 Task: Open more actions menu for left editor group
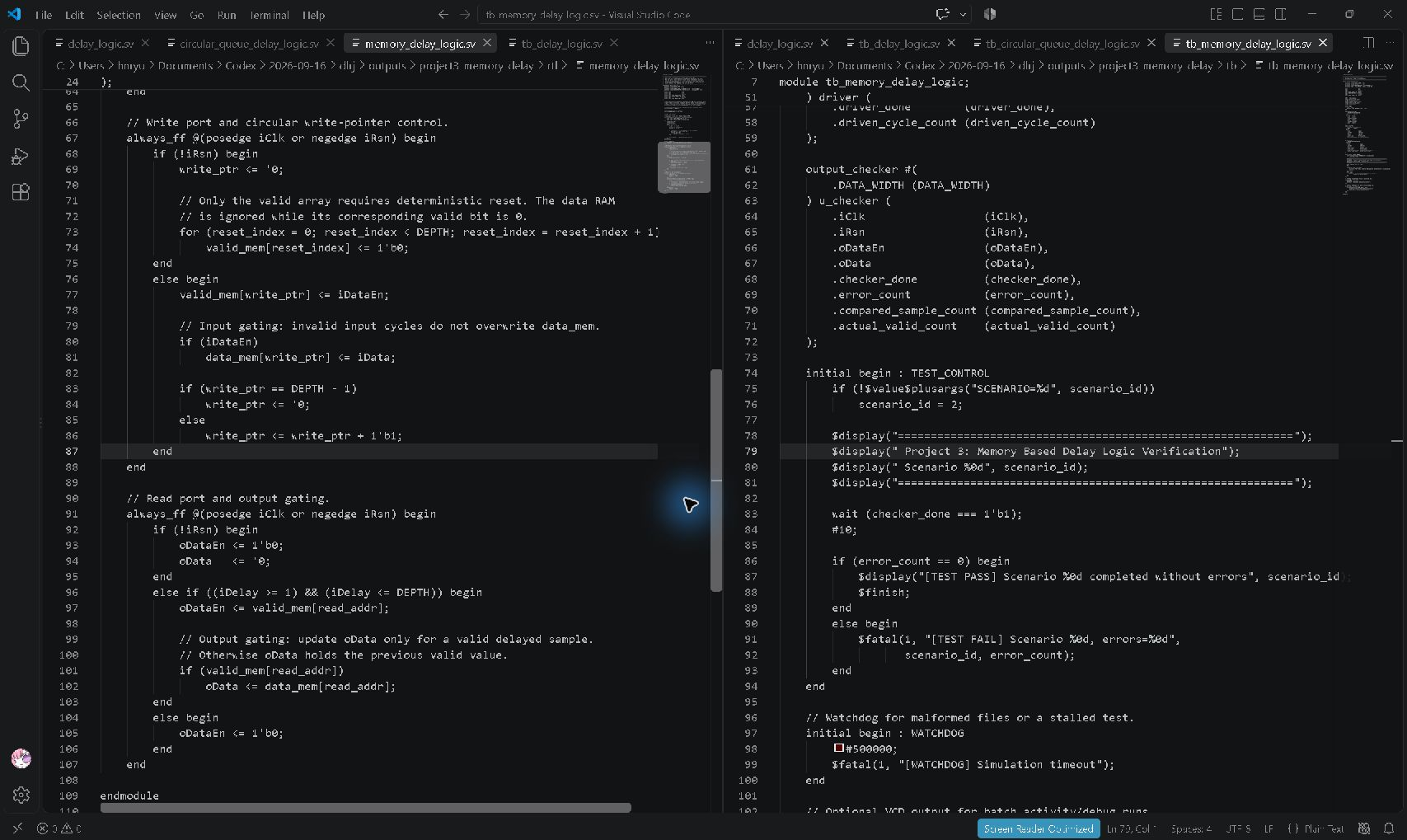pos(710,43)
